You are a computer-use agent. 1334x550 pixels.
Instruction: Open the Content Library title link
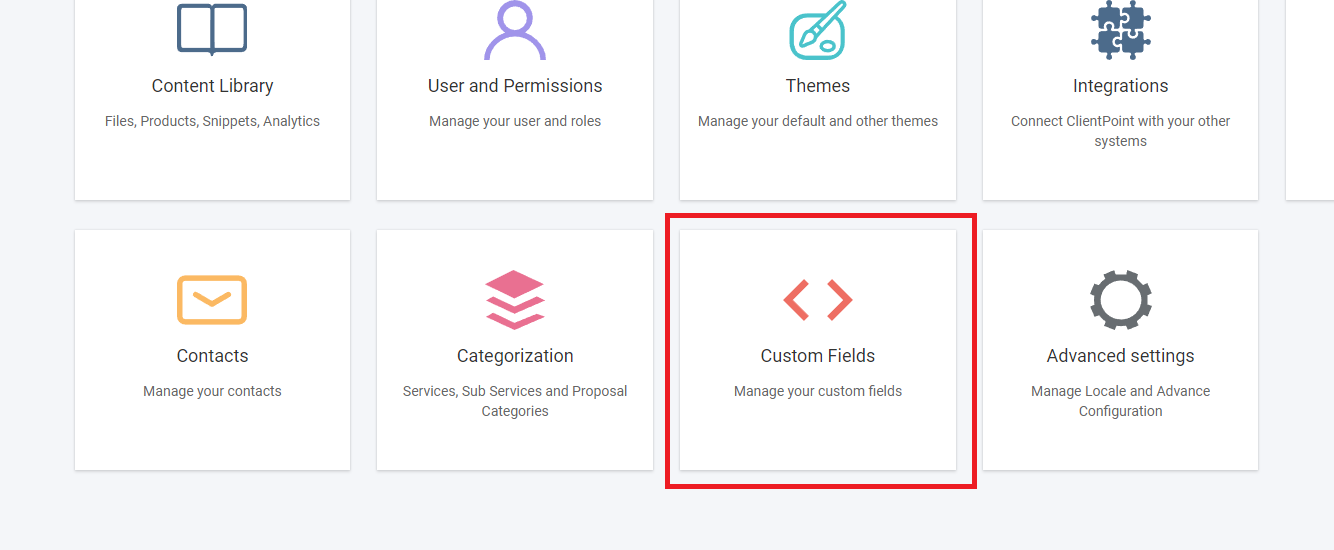pyautogui.click(x=212, y=86)
